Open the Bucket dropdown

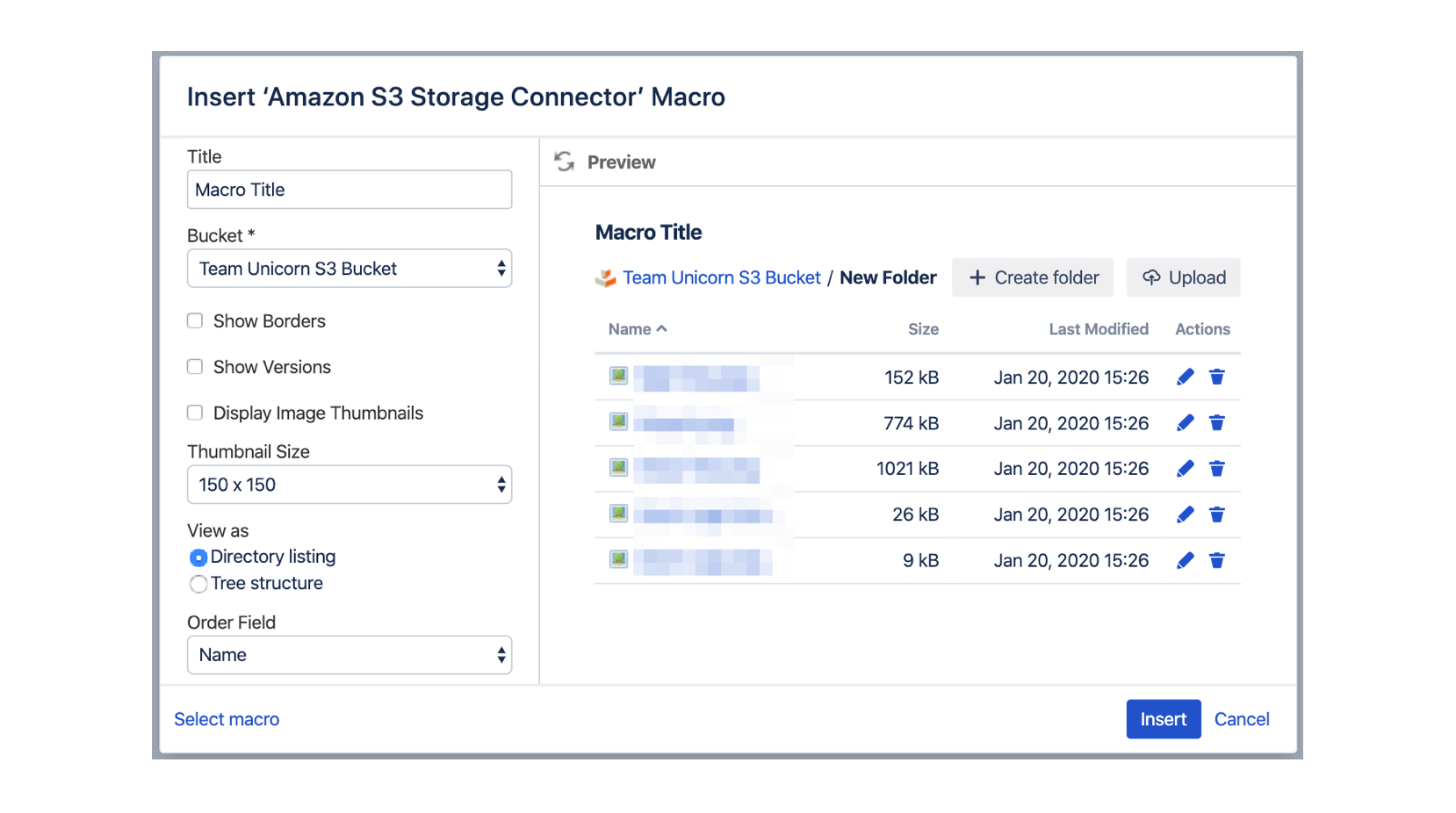click(350, 269)
